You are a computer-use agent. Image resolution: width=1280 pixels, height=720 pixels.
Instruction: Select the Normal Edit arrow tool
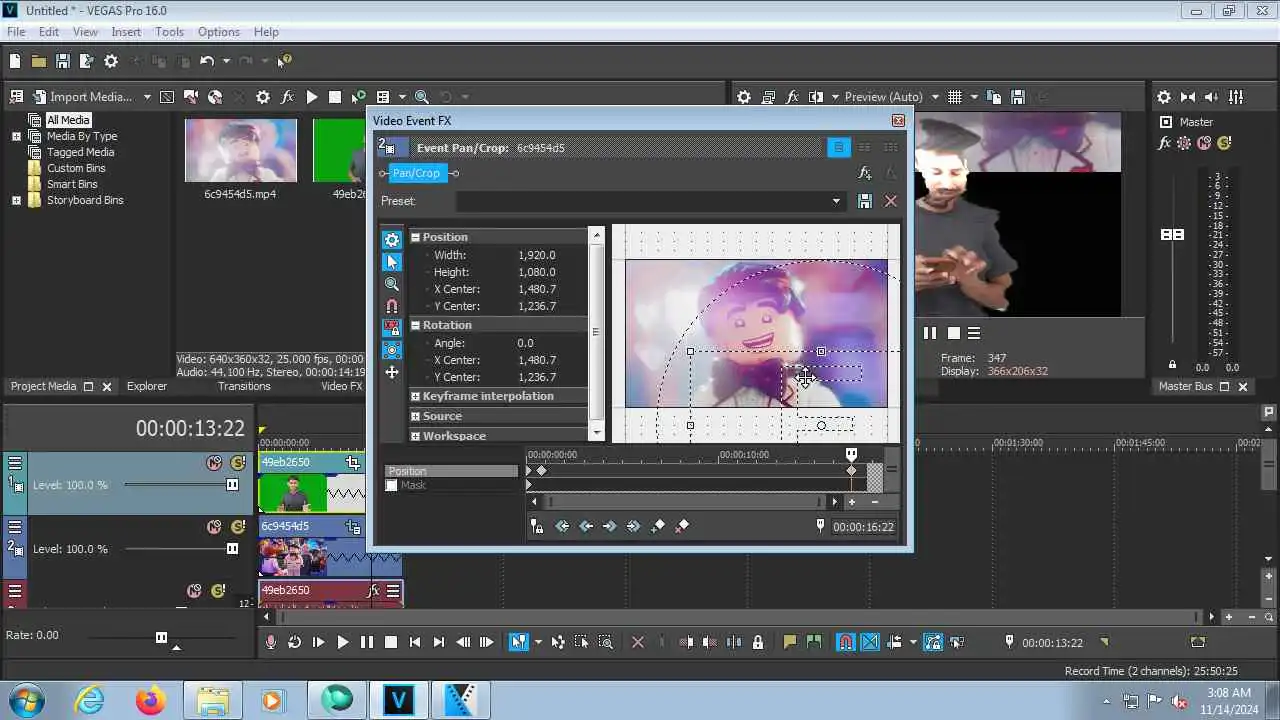(x=392, y=262)
